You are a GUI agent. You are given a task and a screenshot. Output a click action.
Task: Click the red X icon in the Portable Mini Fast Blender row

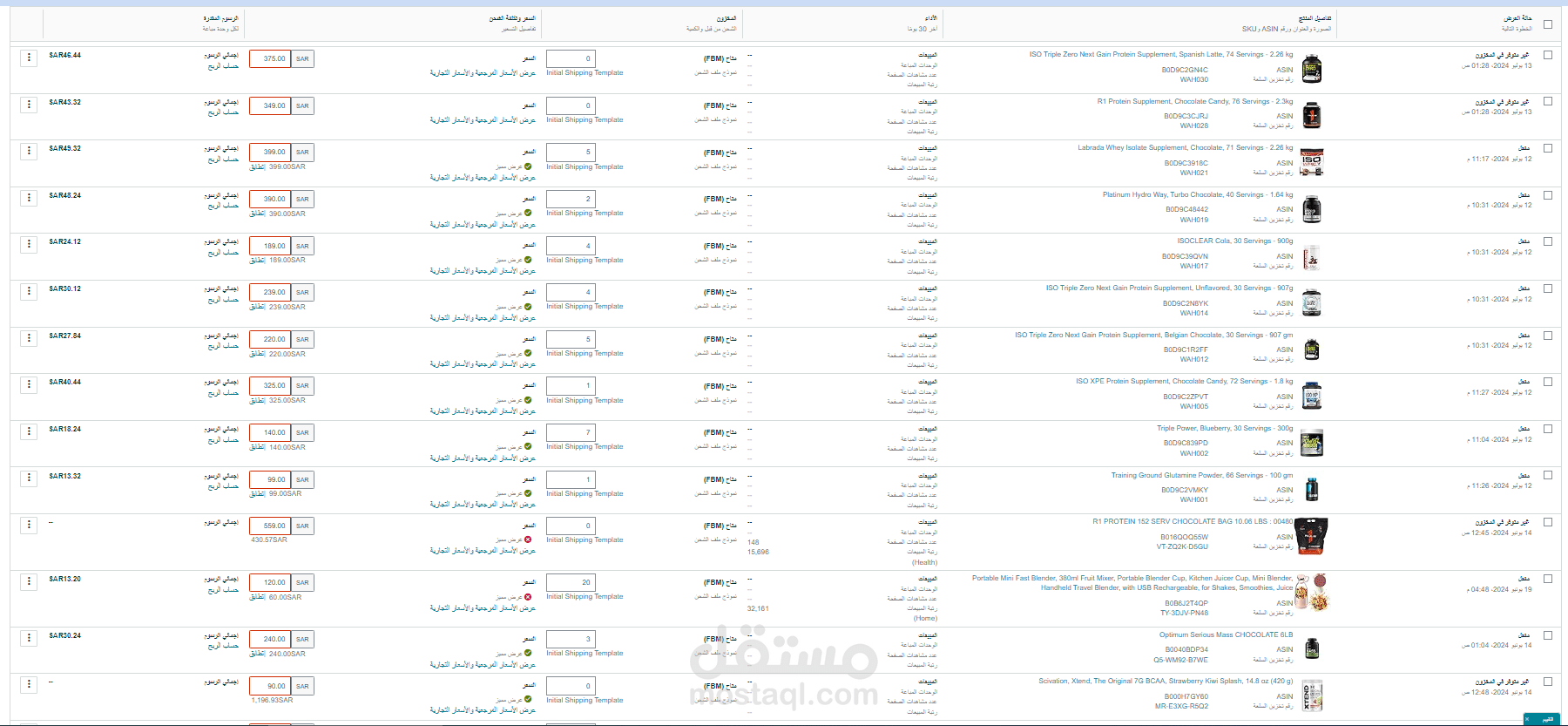(x=528, y=597)
